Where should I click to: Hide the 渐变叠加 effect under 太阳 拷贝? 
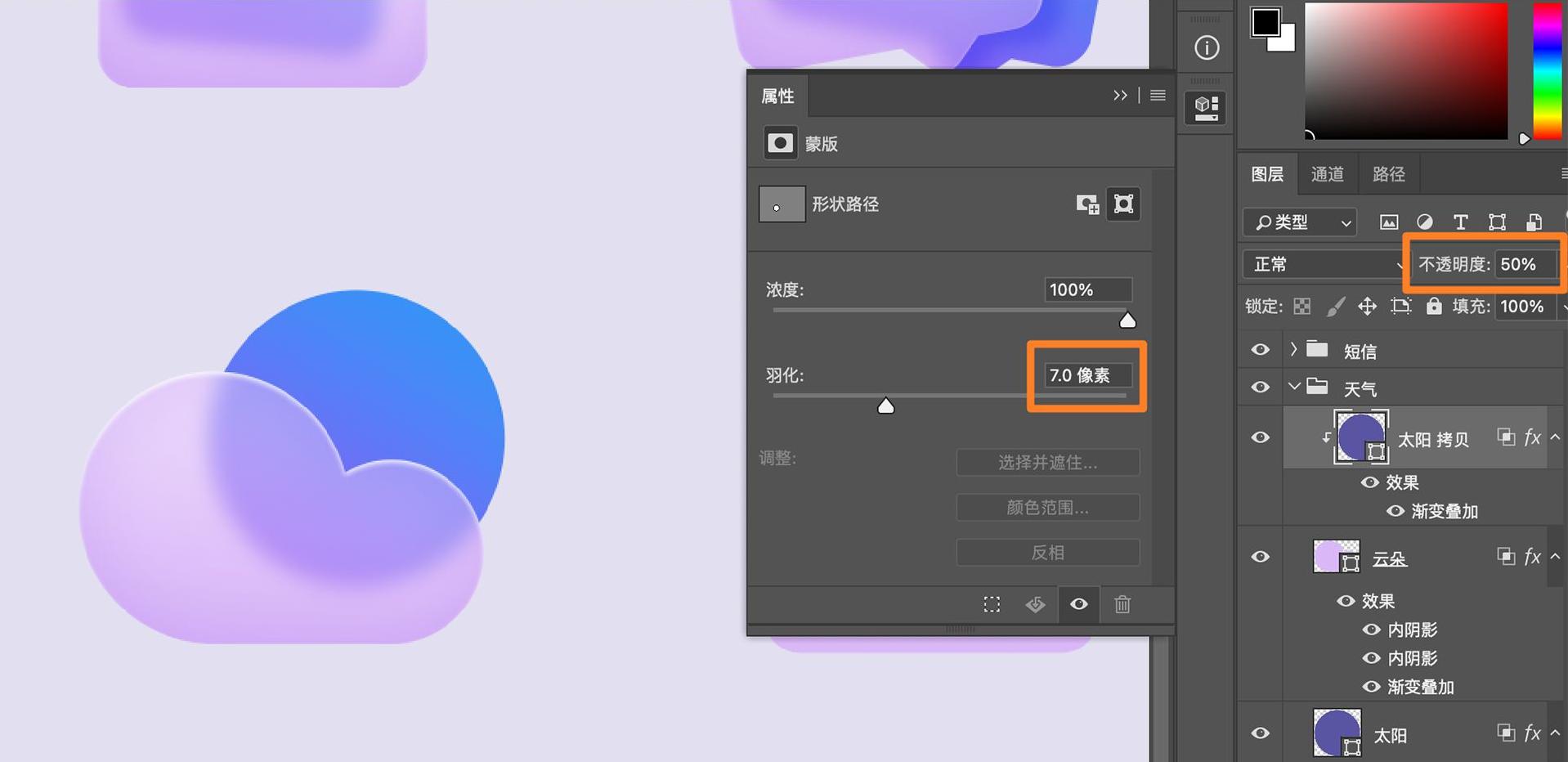[x=1395, y=511]
